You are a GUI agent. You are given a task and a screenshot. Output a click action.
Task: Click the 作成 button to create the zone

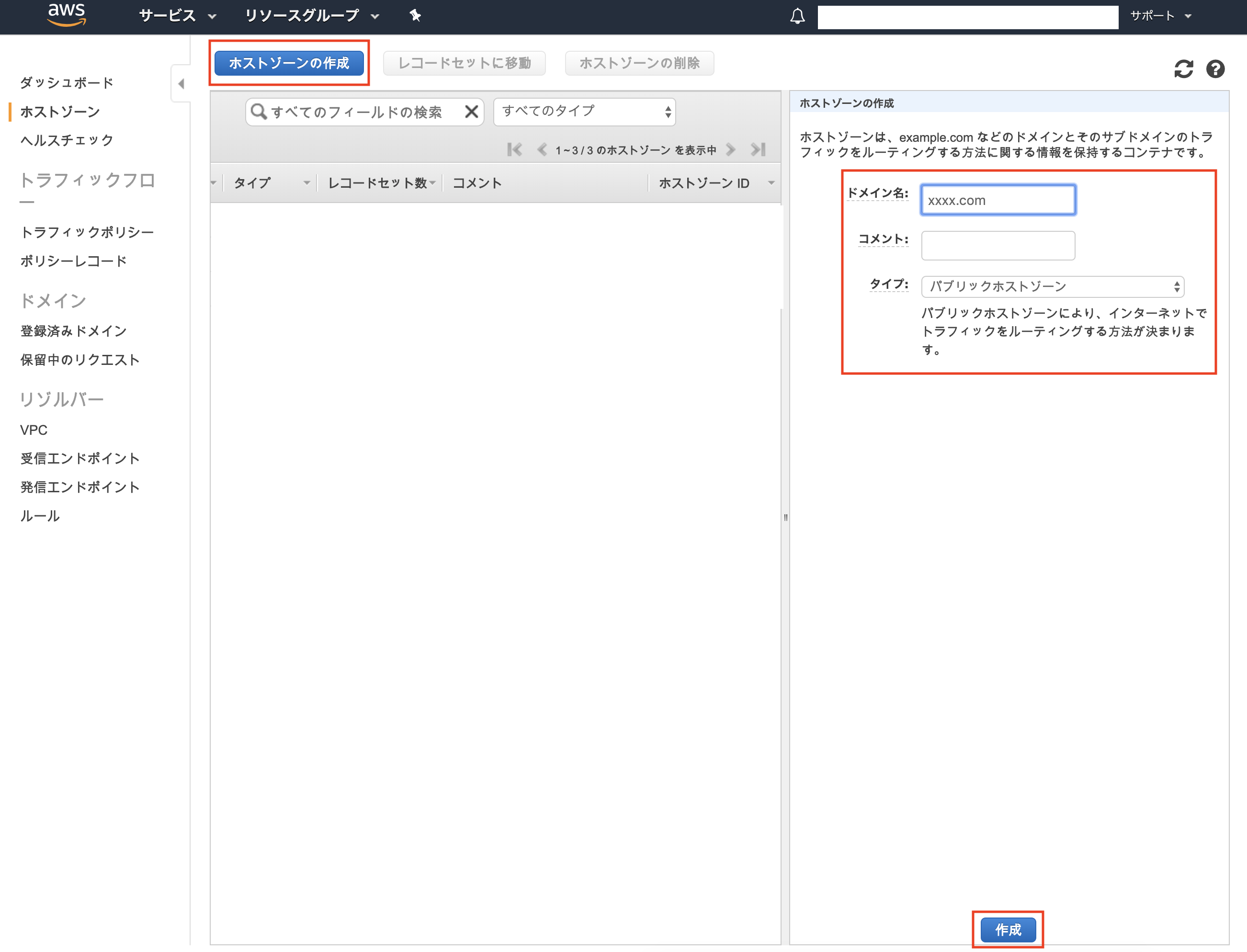[1008, 929]
